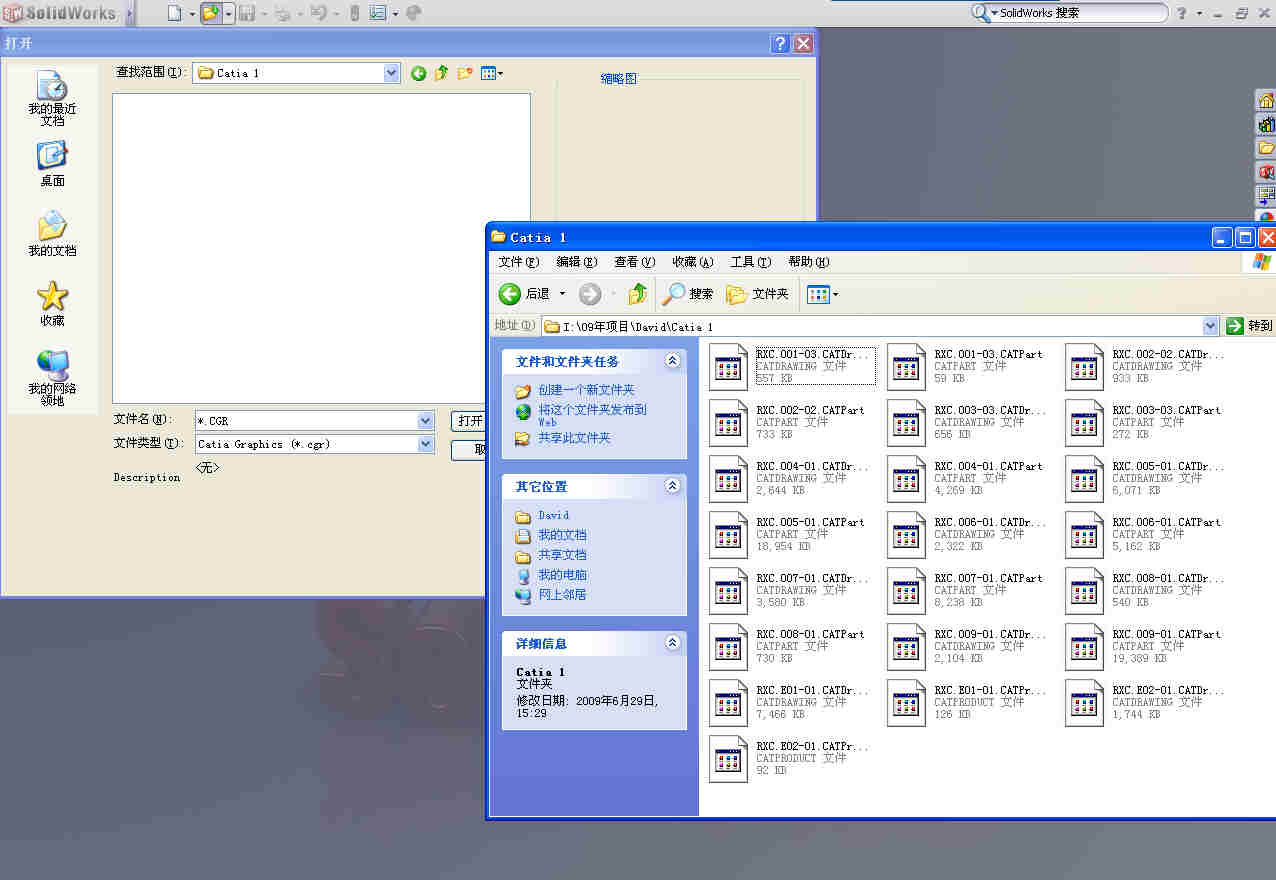Click the SolidWorks help question mark icon
The image size is (1276, 880).
pyautogui.click(x=1182, y=13)
